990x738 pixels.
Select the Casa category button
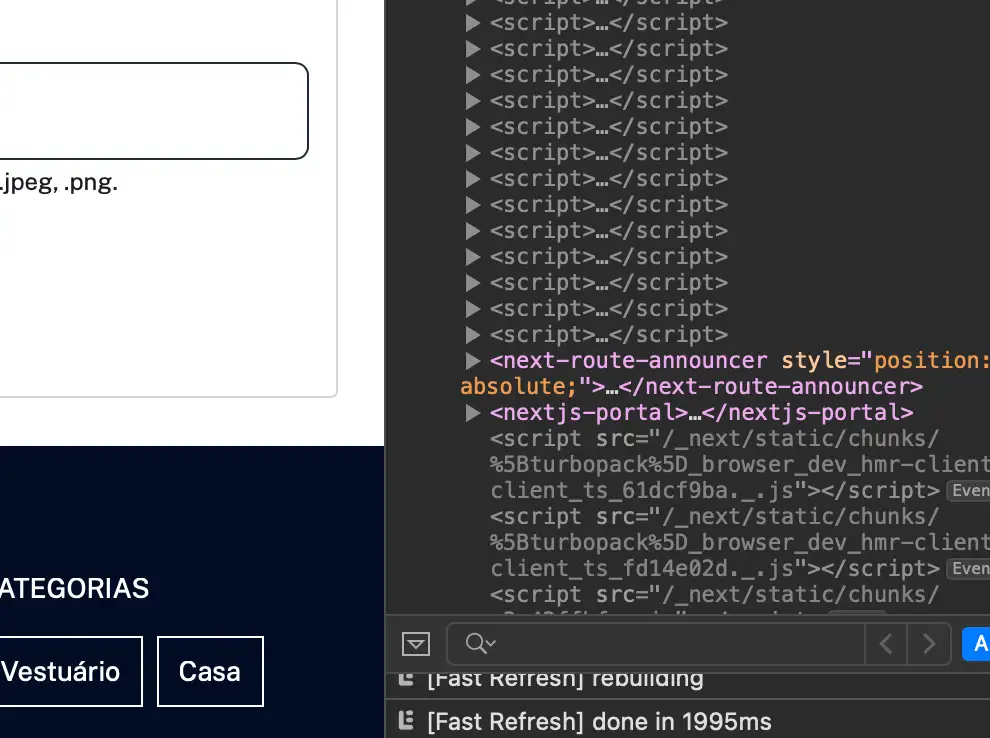[x=210, y=671]
